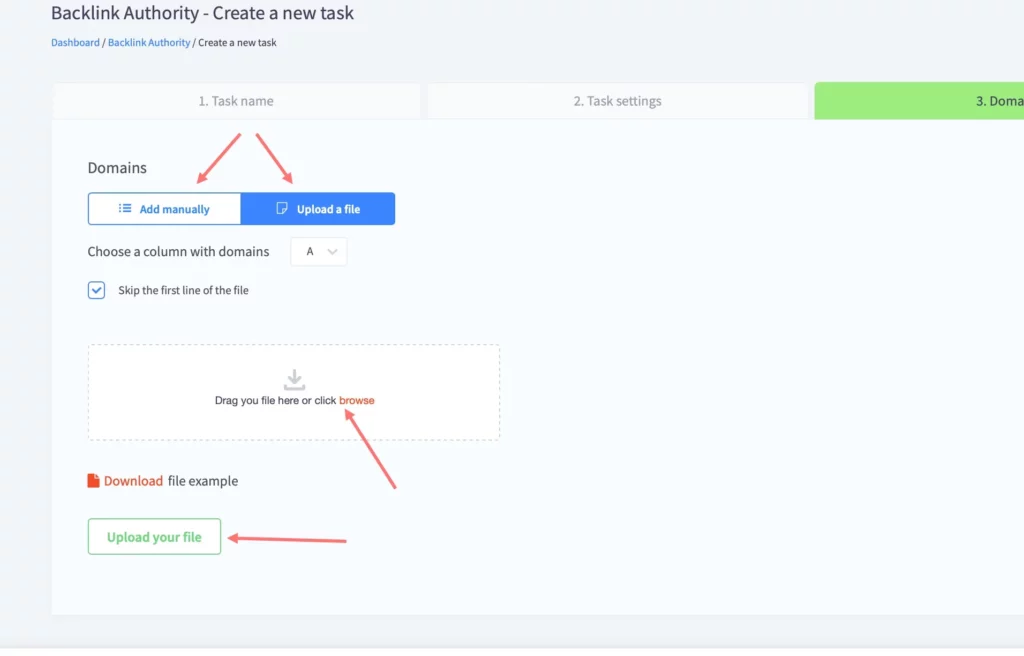Click the Dashboard breadcrumb link

point(75,42)
